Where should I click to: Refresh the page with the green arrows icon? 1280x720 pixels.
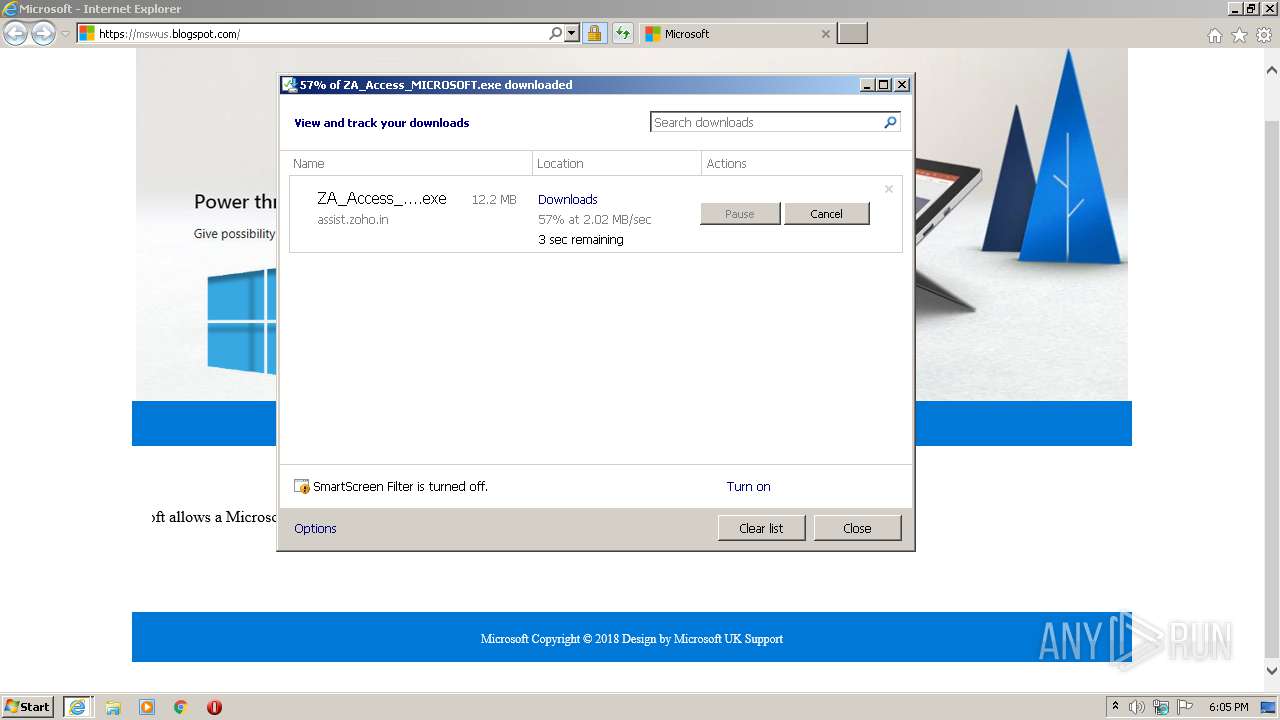pos(623,34)
